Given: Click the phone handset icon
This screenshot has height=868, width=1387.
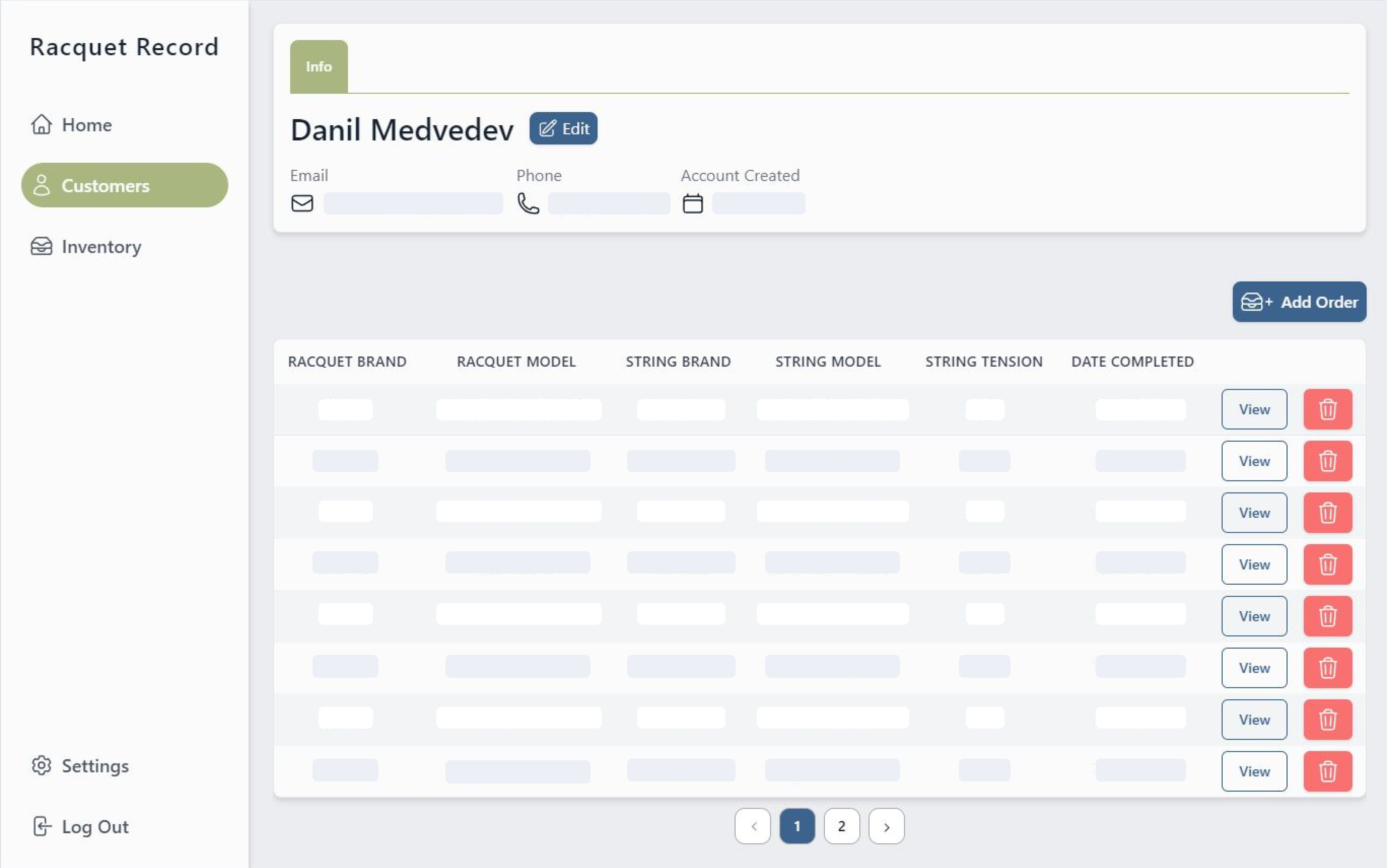Looking at the screenshot, I should point(528,203).
